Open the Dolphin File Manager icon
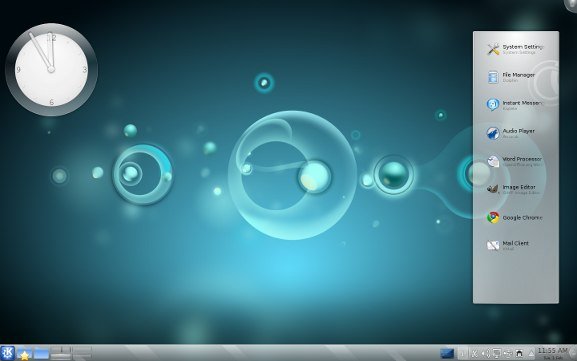 pos(493,77)
